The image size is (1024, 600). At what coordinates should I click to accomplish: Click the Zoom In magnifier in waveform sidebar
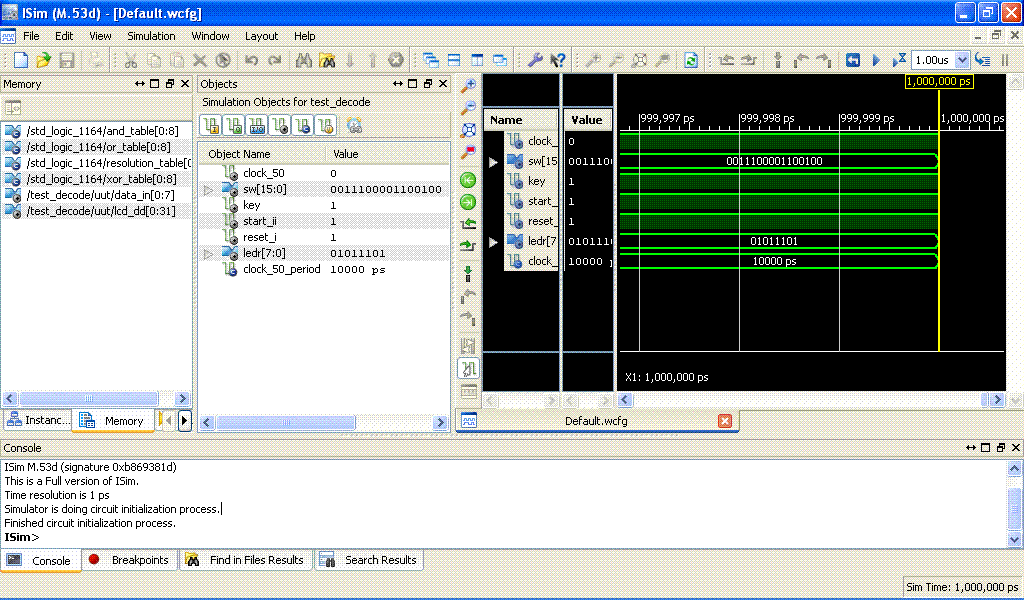click(468, 86)
